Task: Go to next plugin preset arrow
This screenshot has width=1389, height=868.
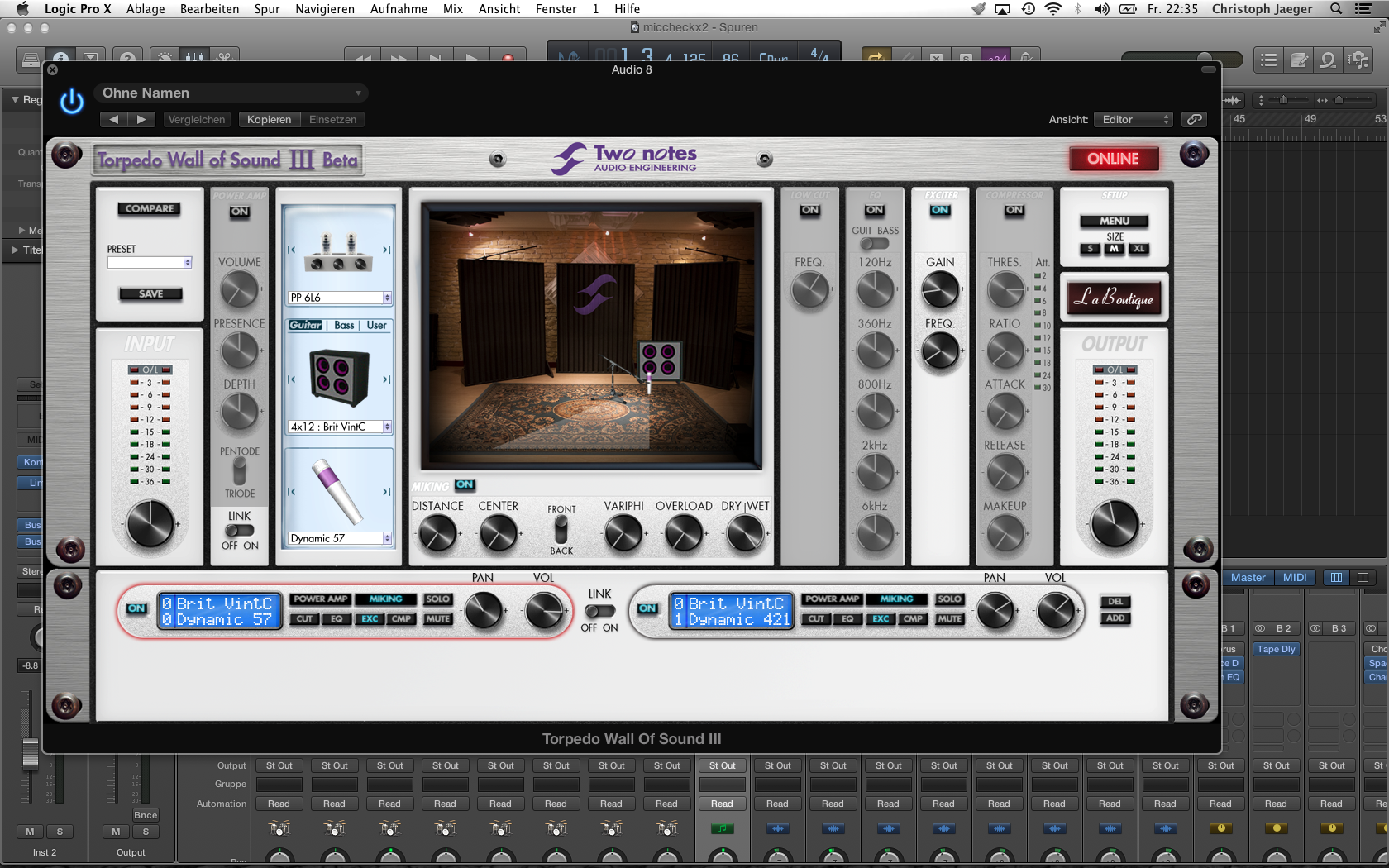Action: click(141, 119)
